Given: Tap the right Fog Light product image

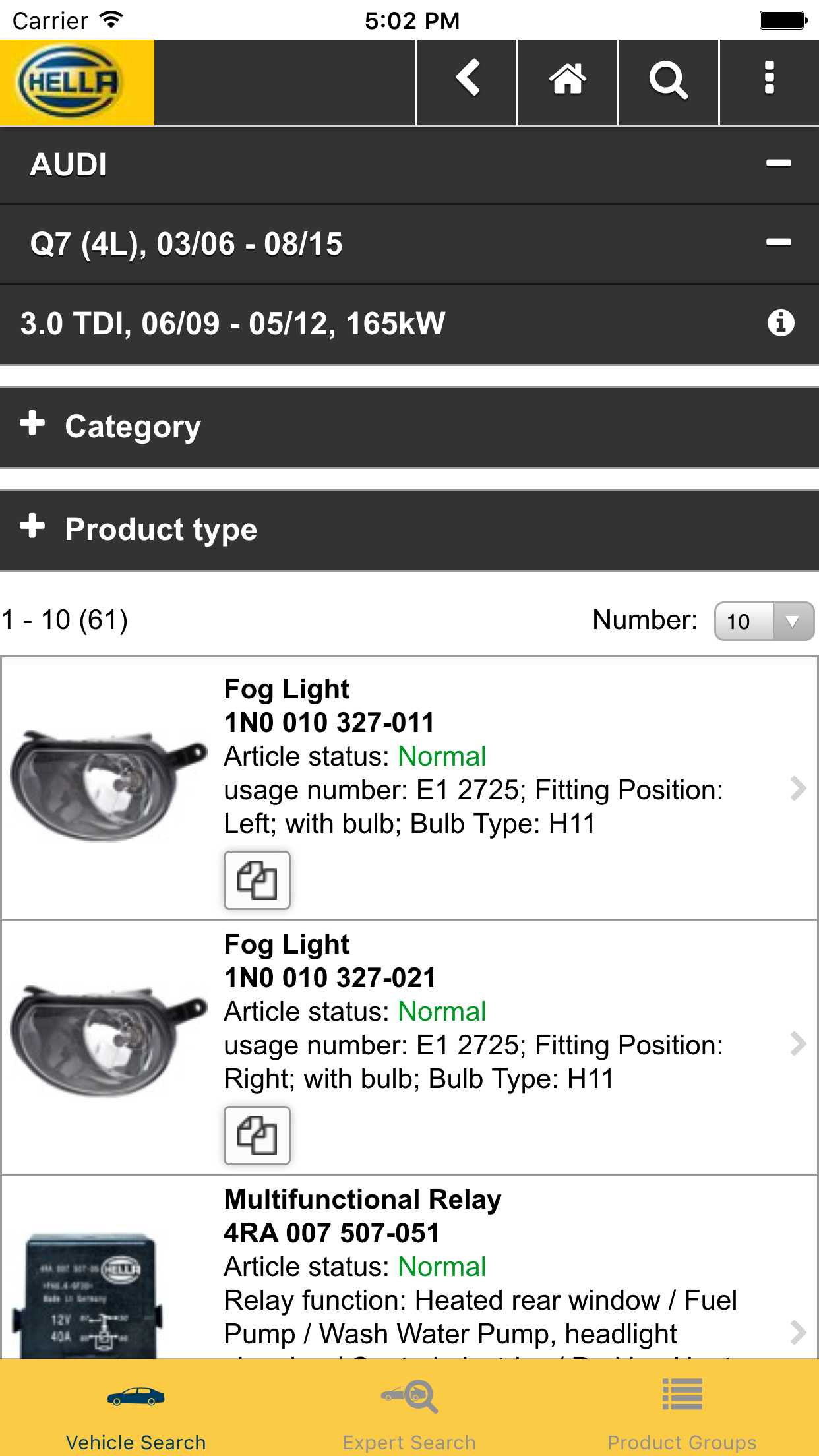Looking at the screenshot, I should (x=109, y=1042).
